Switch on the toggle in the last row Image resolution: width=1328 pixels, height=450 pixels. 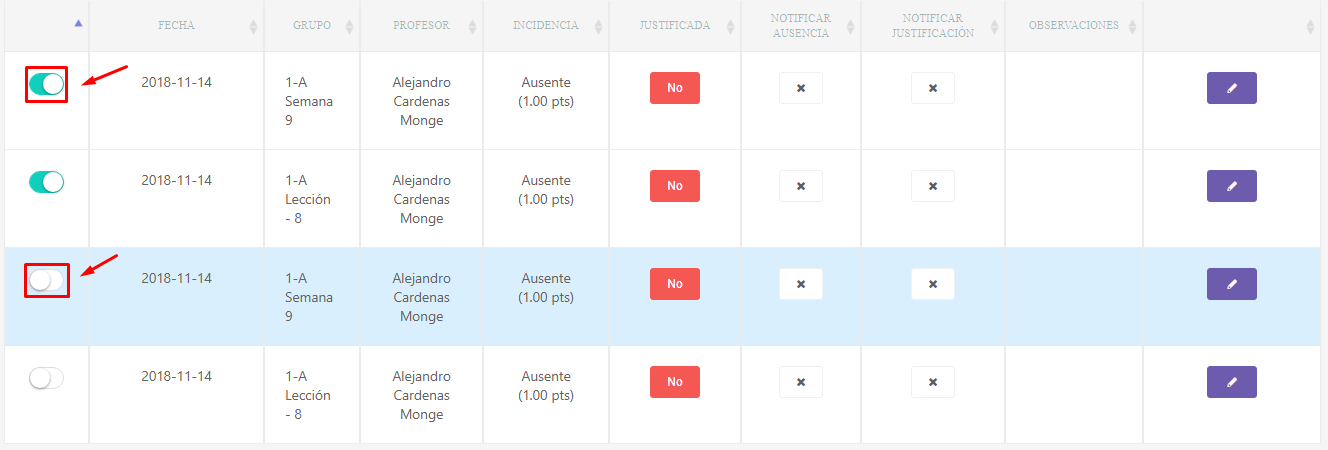[46, 378]
